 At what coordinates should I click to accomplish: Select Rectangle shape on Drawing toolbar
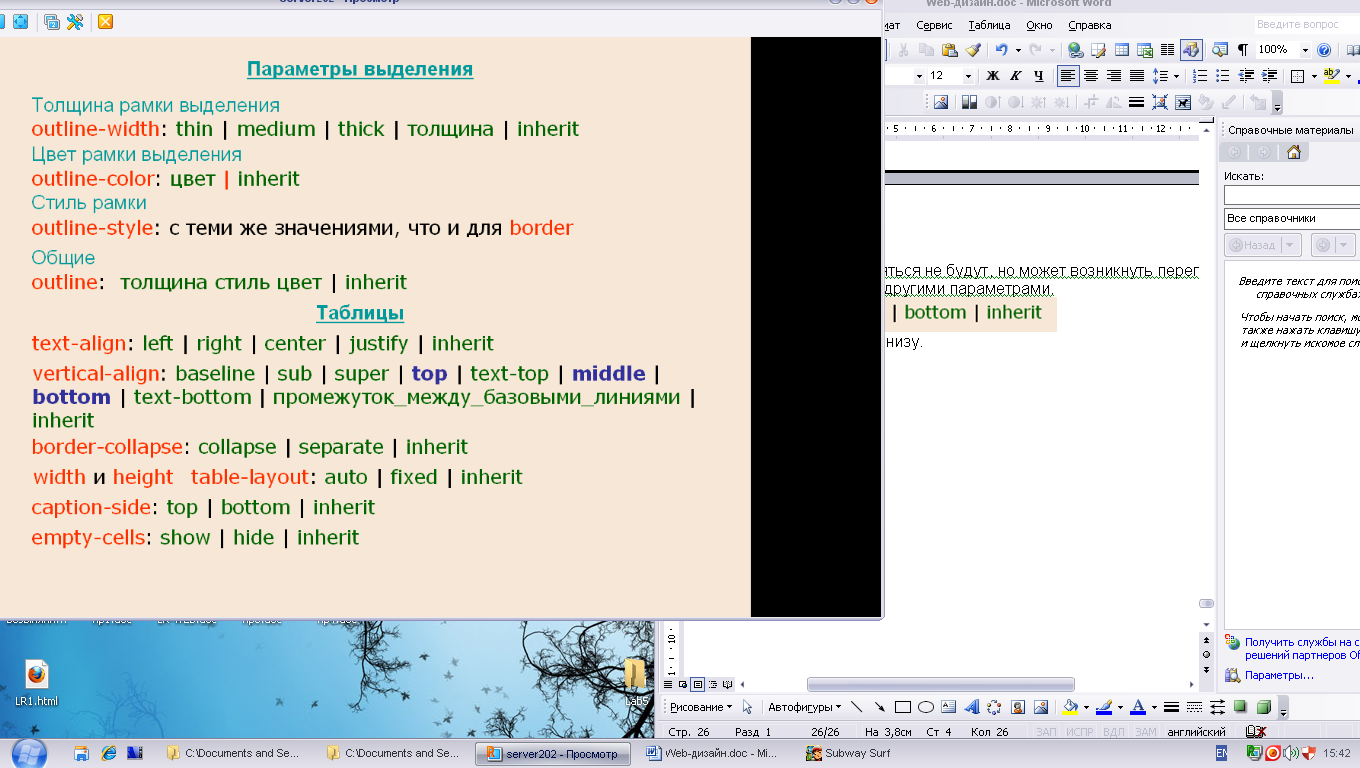point(903,707)
